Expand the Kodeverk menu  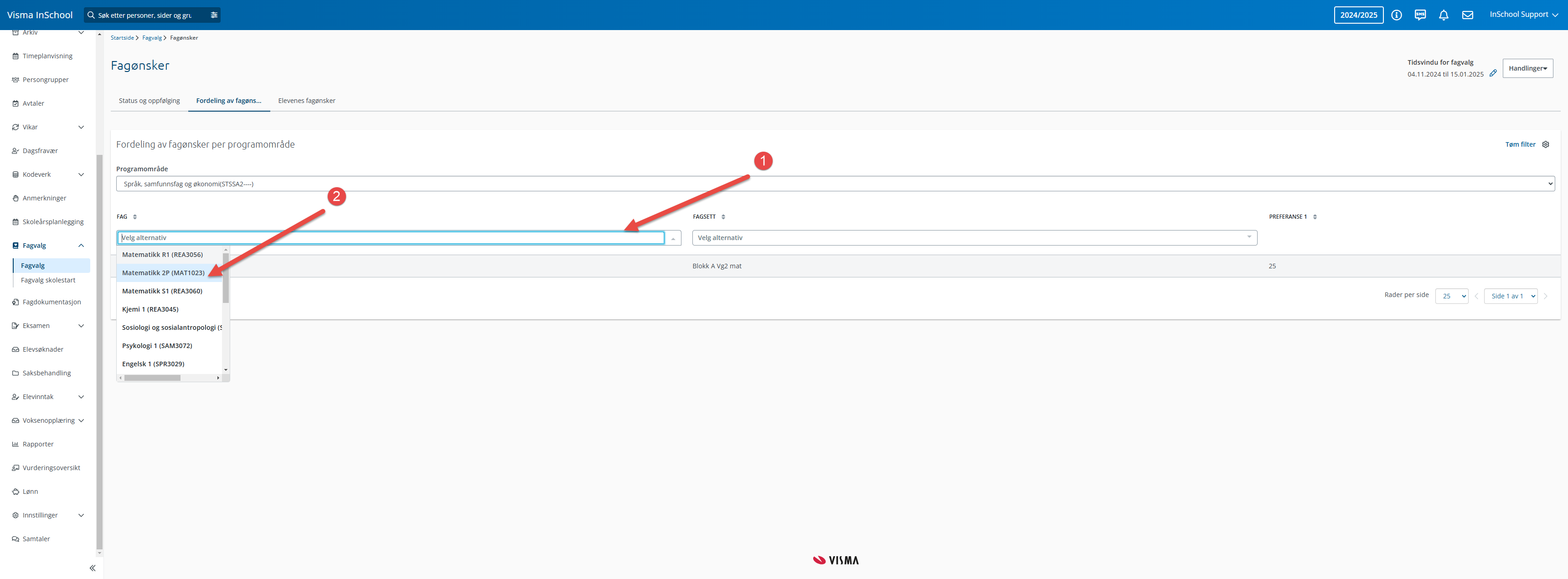[81, 174]
